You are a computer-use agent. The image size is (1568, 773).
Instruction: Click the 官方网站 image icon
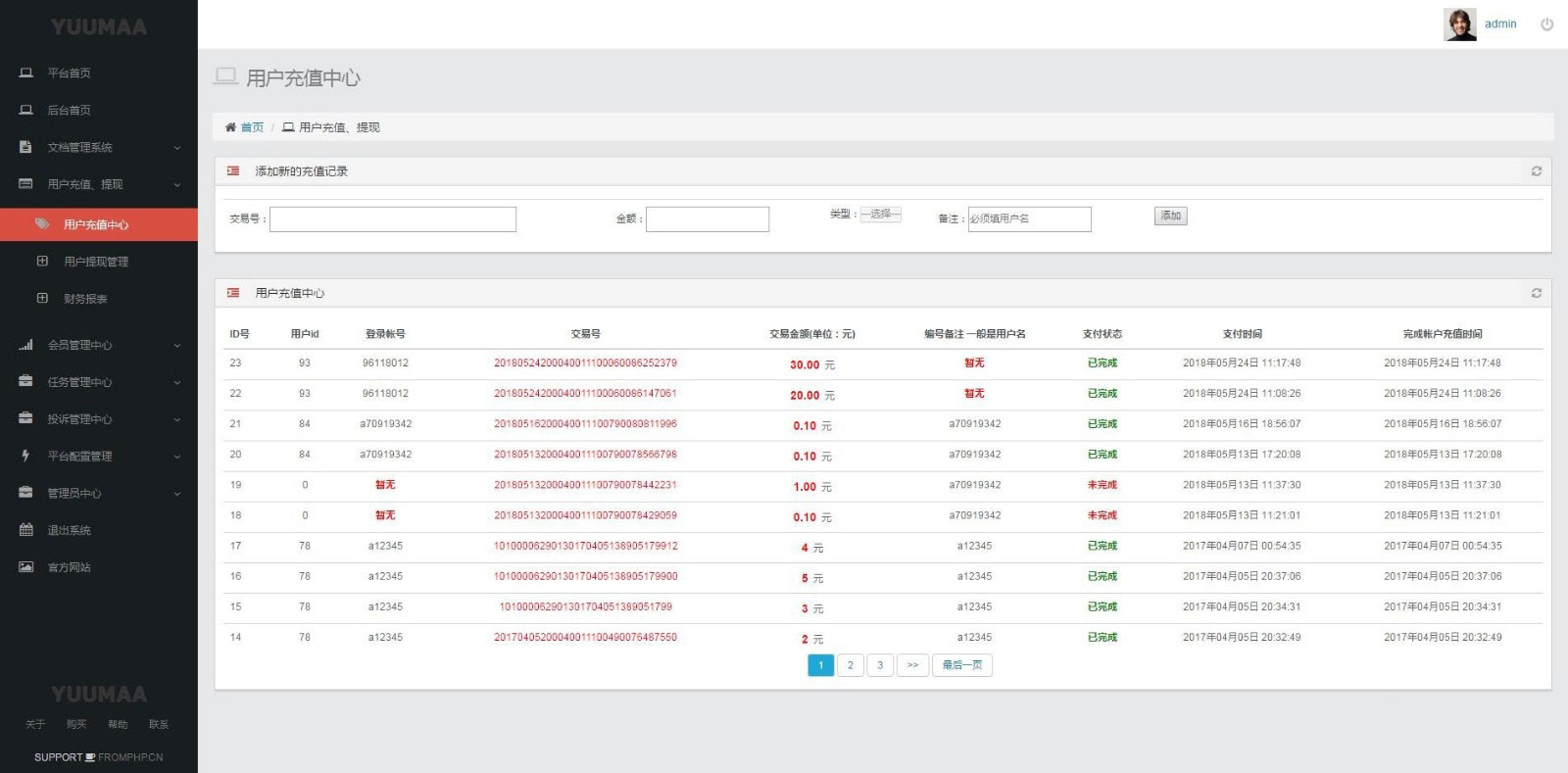[x=26, y=567]
